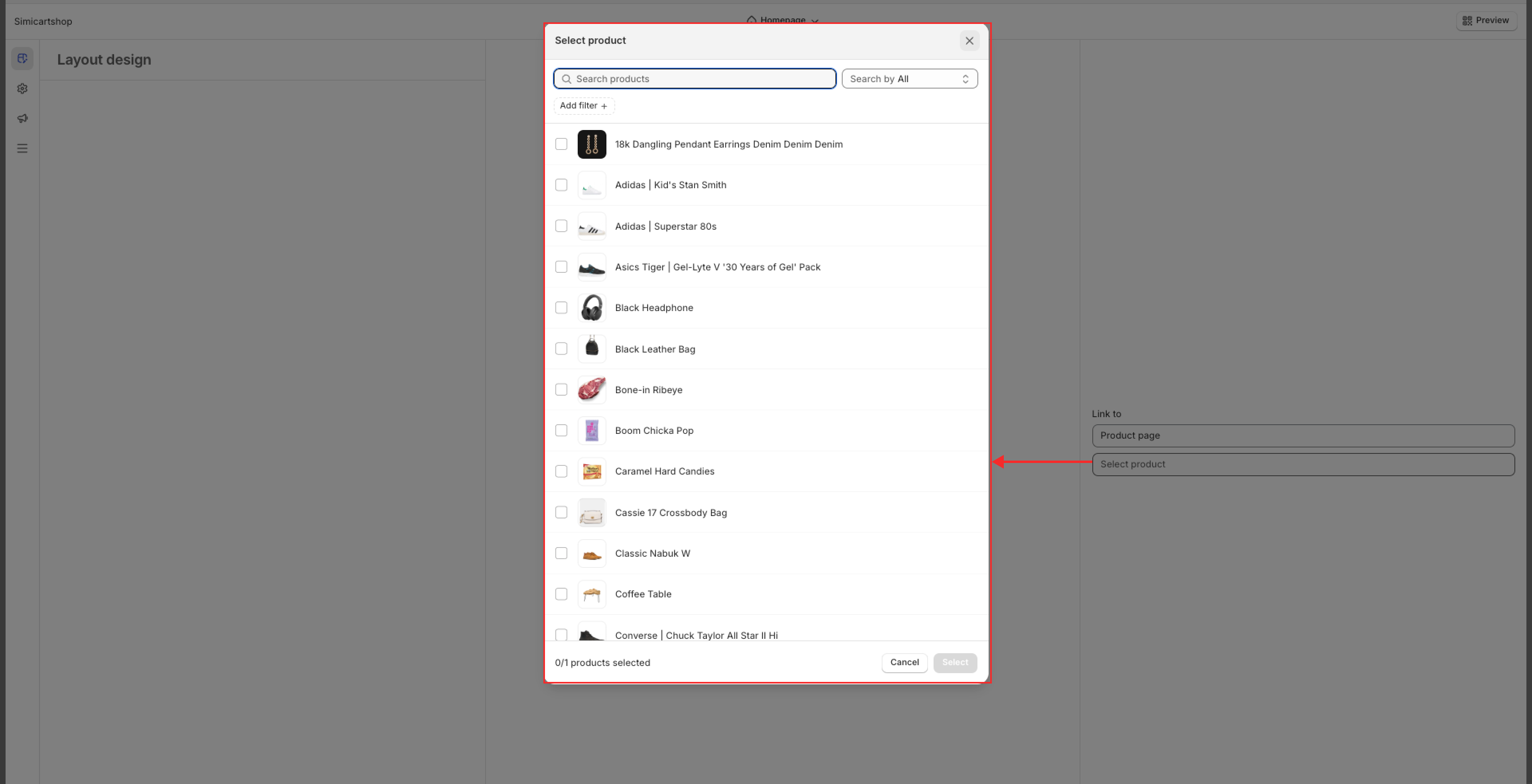Viewport: 1532px width, 784px height.
Task: Open the settings gear sidebar icon
Action: (x=23, y=89)
